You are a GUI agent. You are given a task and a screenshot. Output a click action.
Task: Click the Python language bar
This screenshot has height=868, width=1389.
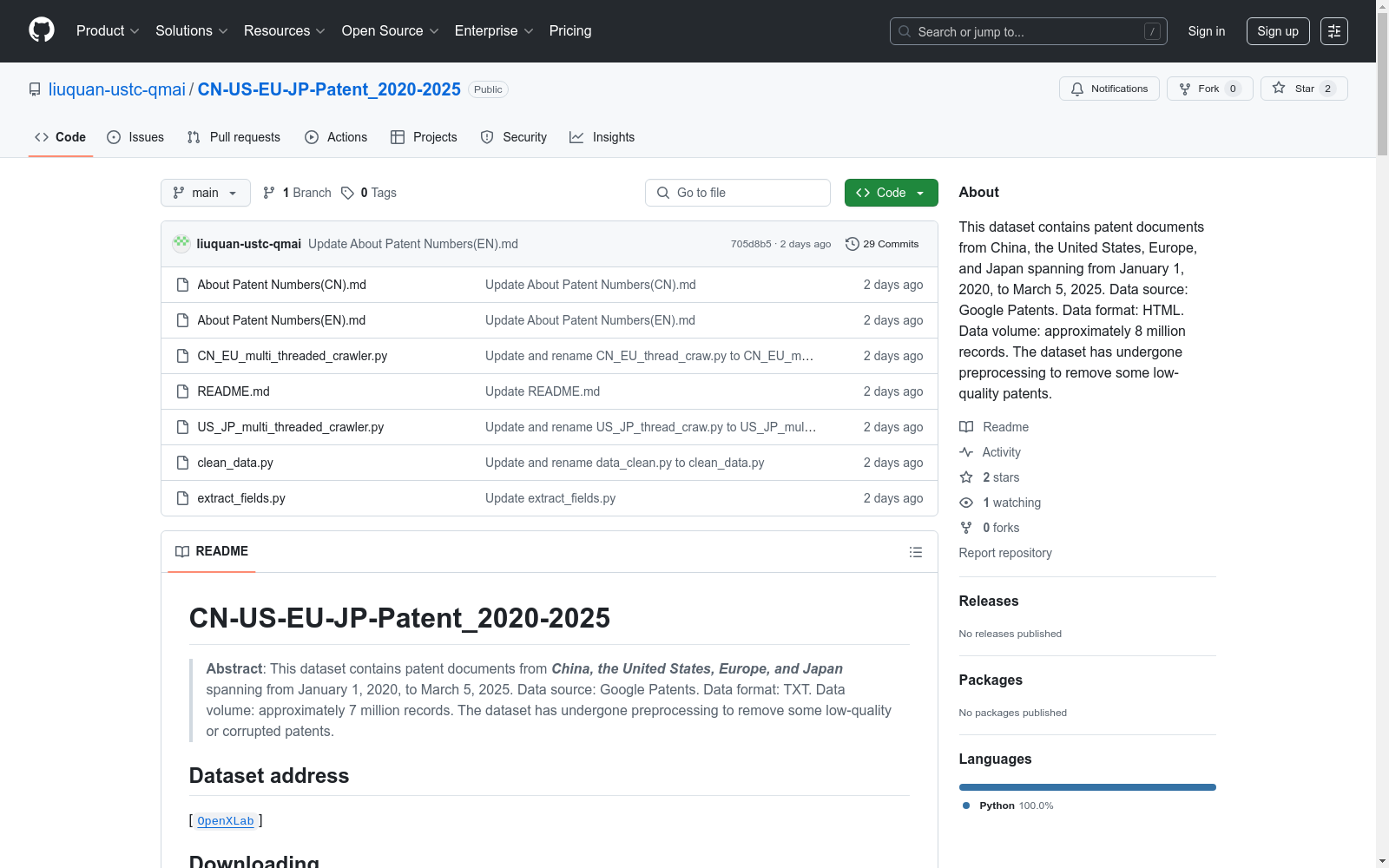click(x=1088, y=787)
